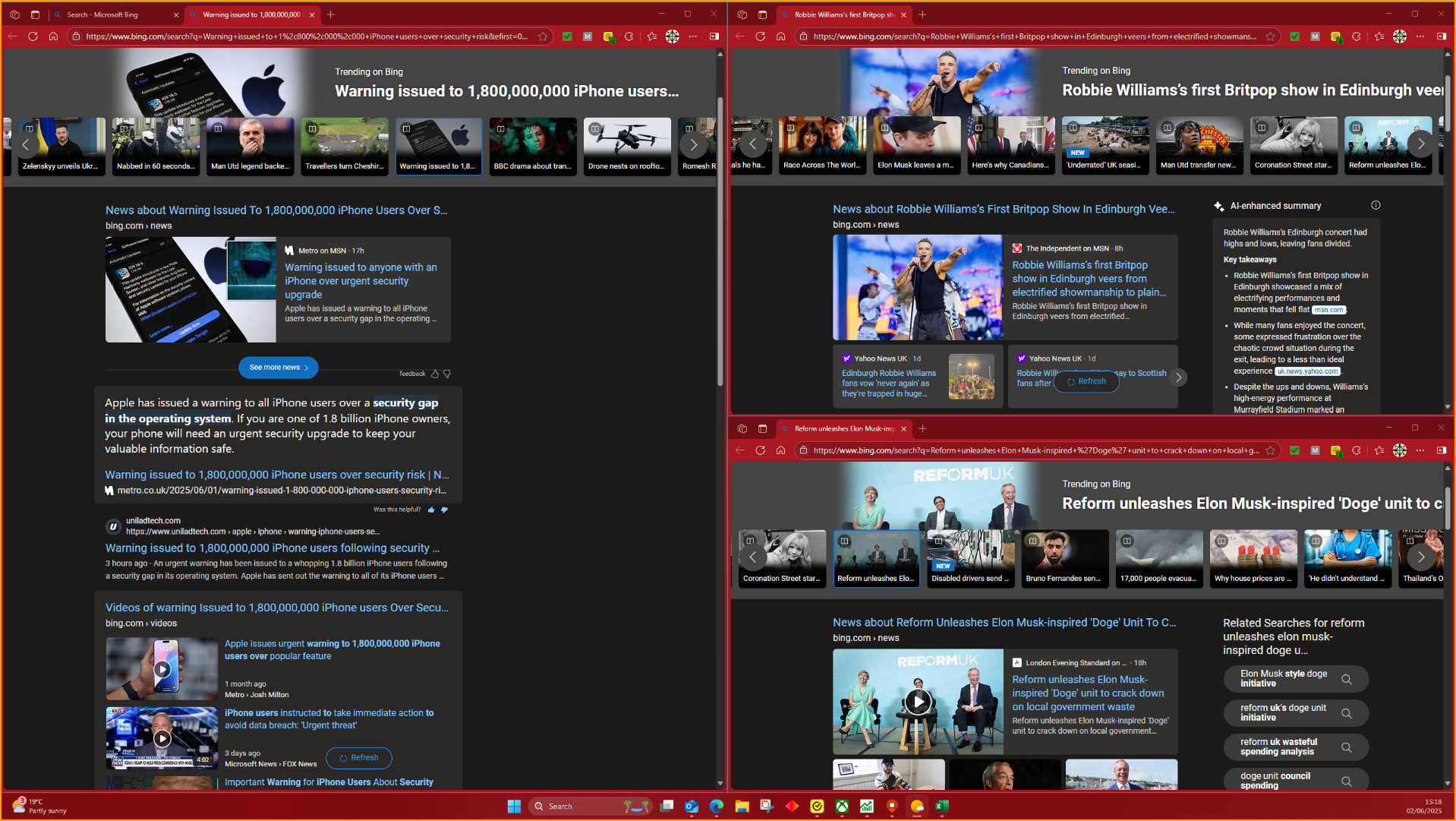Open Snipping Tool from taskbar

(767, 807)
